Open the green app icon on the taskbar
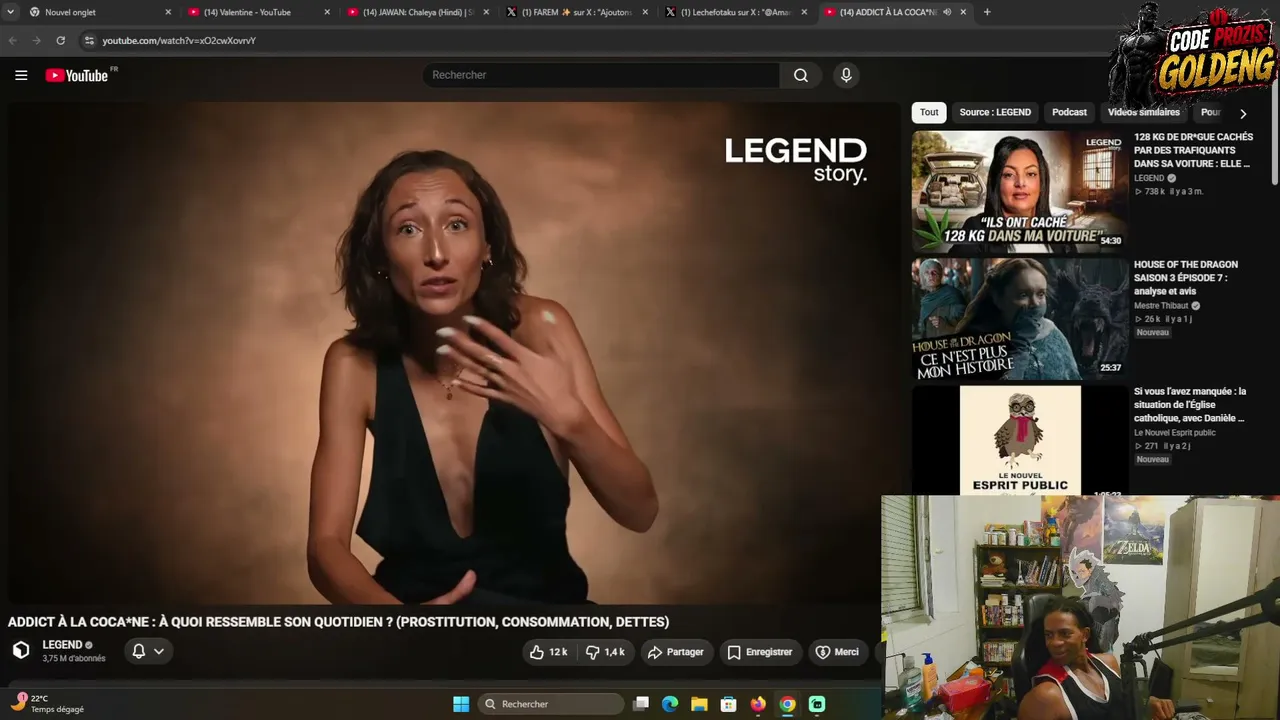1280x720 pixels. (817, 704)
